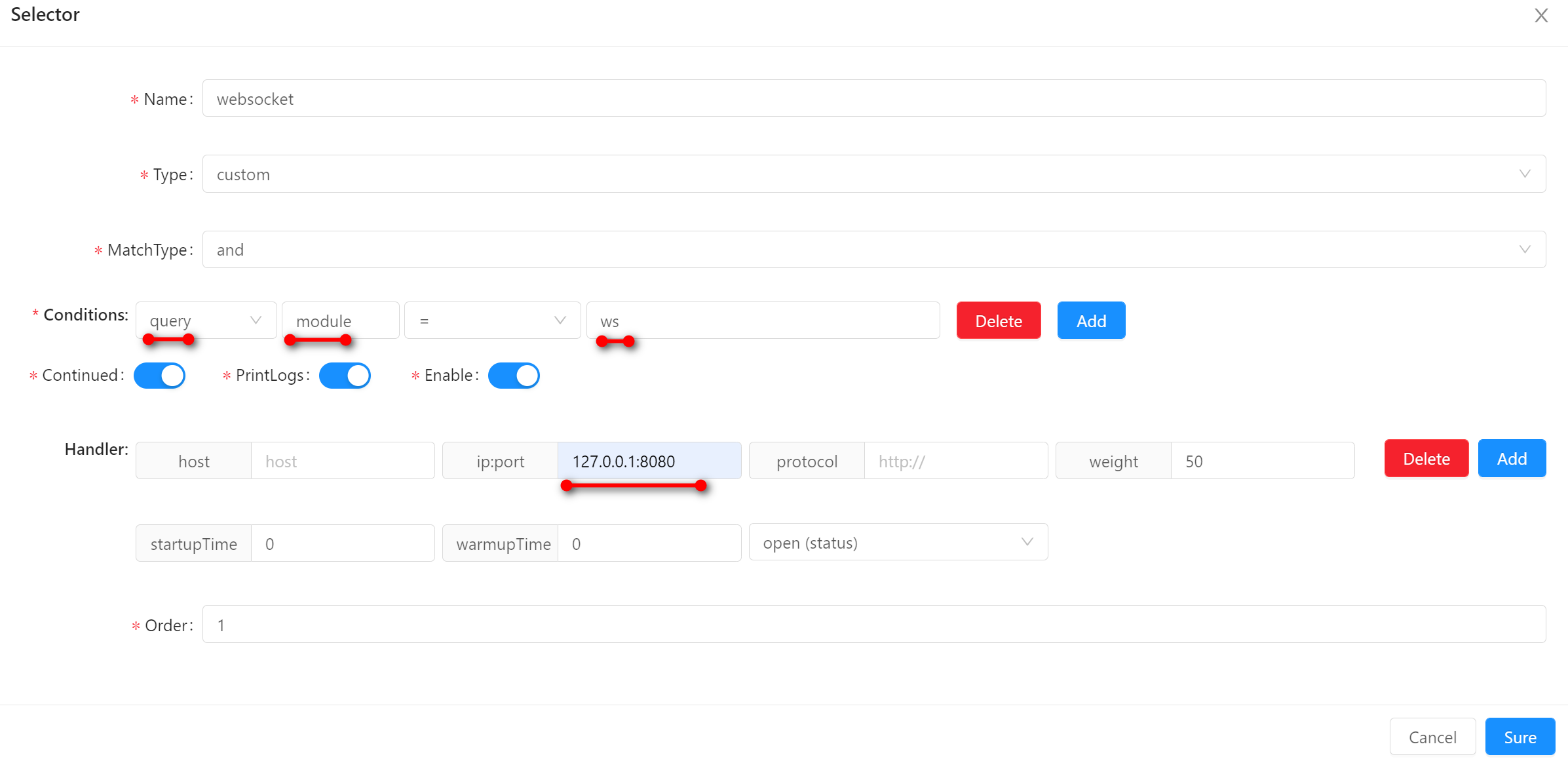Expand the open (status) dropdown

coord(898,543)
